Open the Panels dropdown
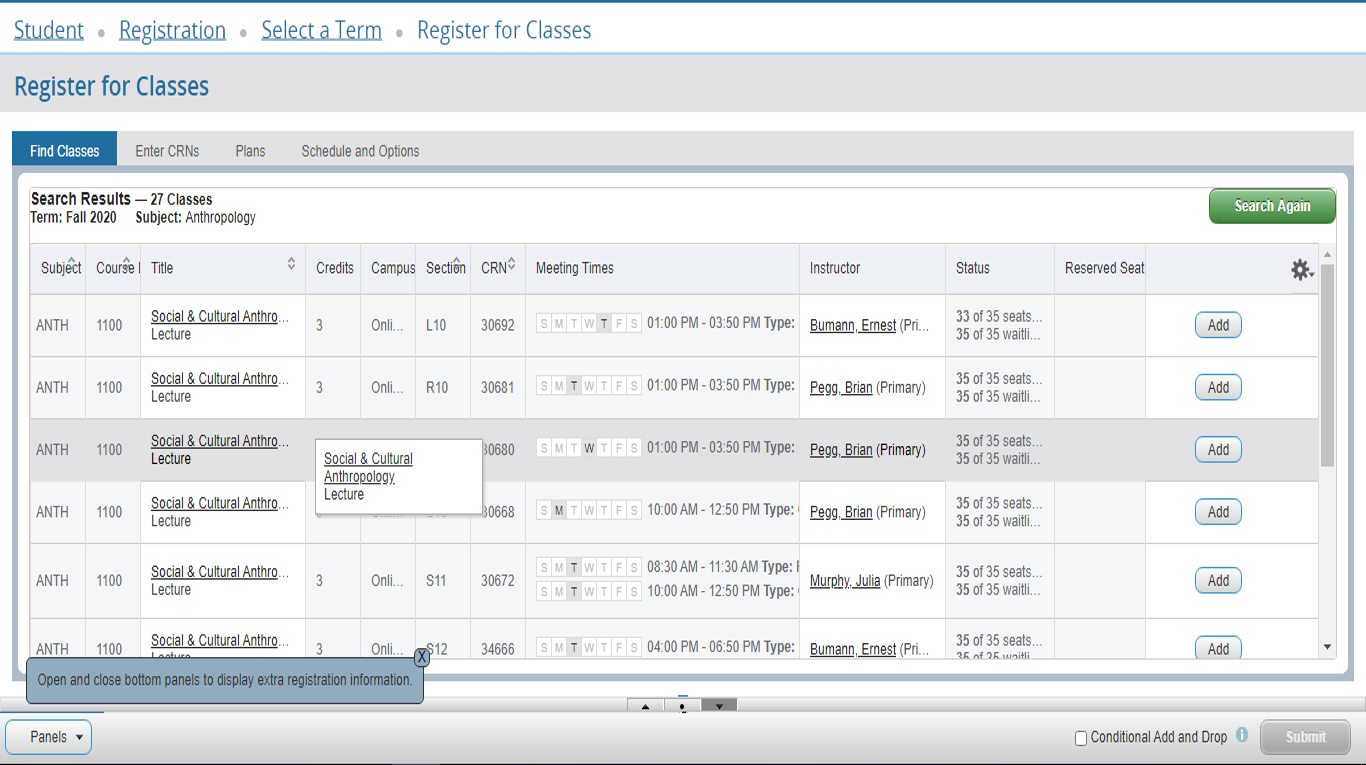This screenshot has height=765, width=1366. point(48,737)
